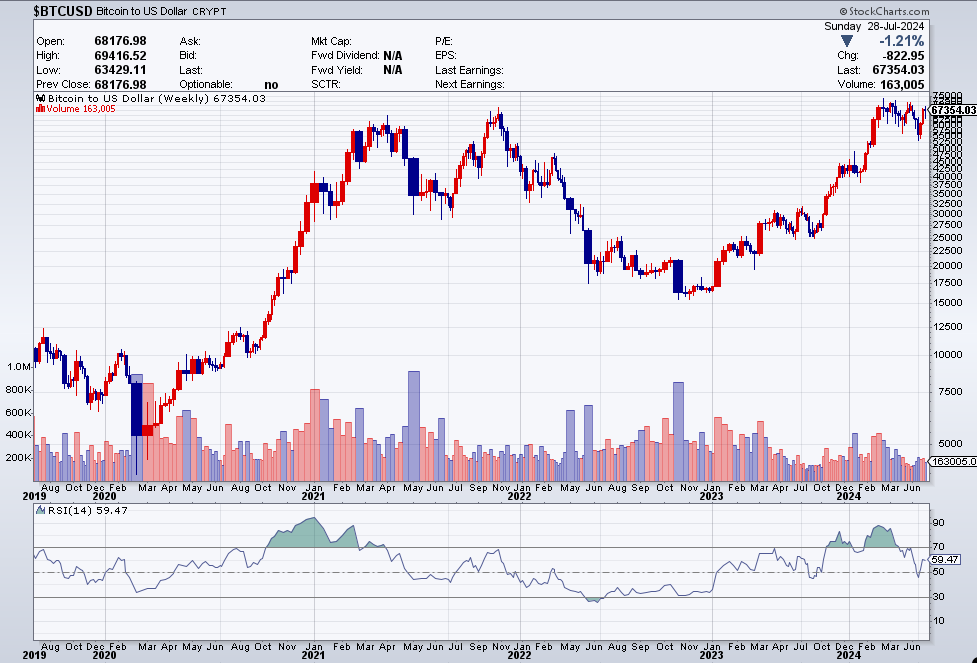
Task: Click the 59.47 RSI value tag on the right axis
Action: (x=946, y=560)
